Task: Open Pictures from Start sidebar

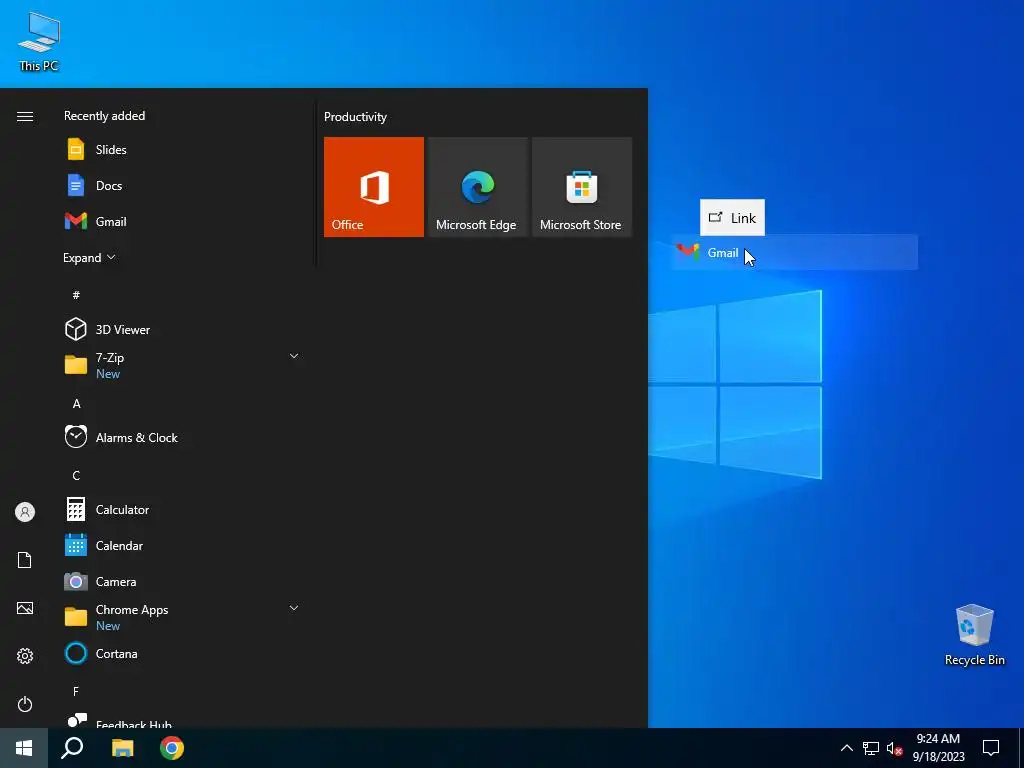Action: point(25,608)
